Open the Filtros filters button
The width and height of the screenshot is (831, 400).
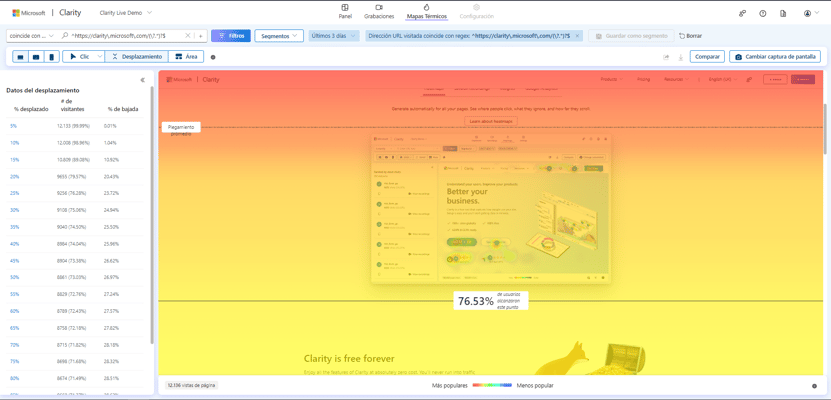coord(231,35)
